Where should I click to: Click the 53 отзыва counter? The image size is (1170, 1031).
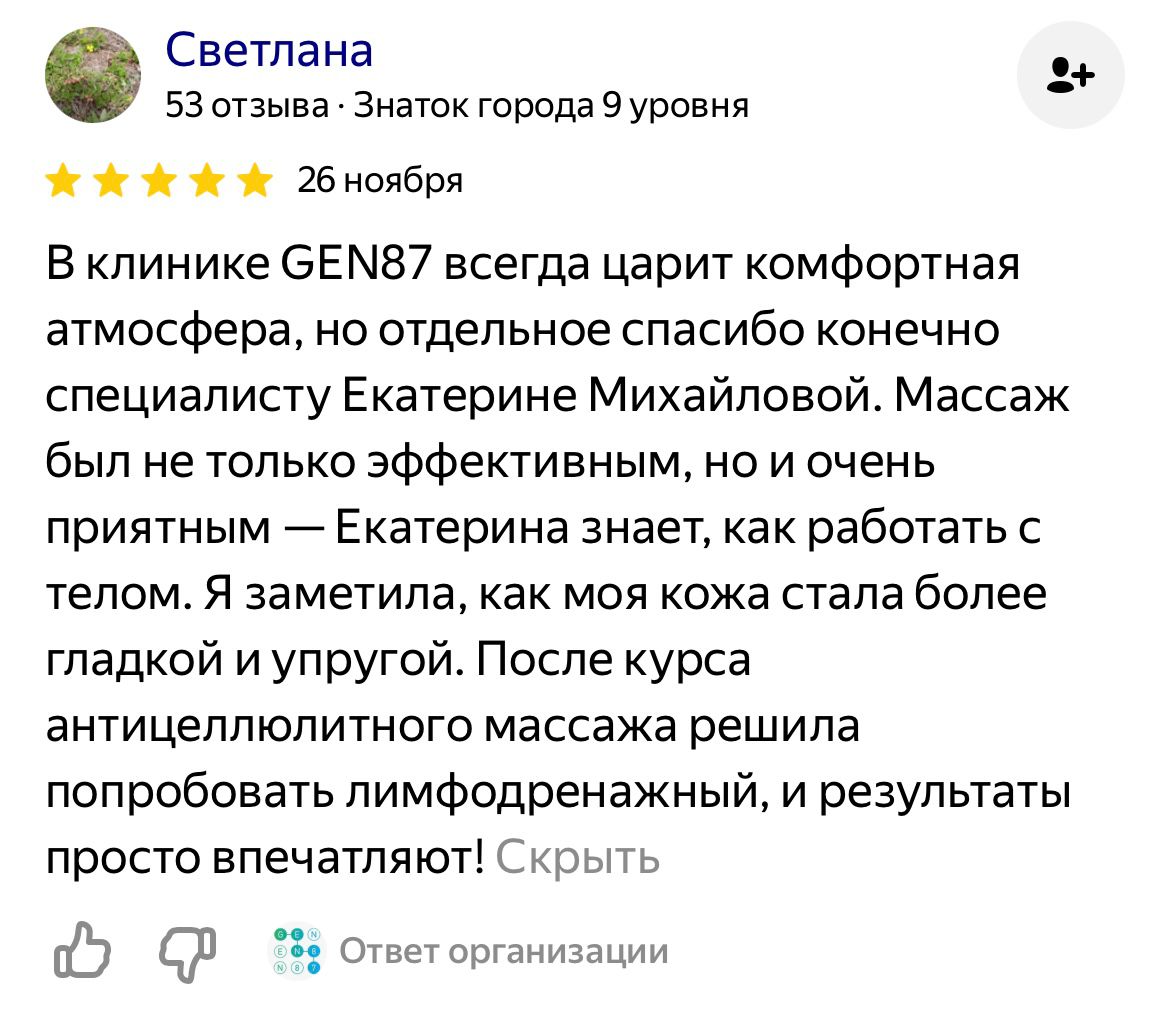click(x=246, y=105)
